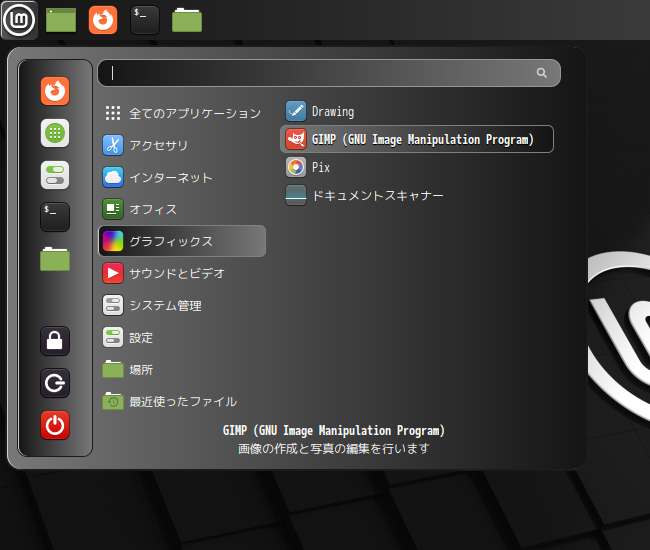
Task: Launch the Pix image viewer
Action: 417,167
